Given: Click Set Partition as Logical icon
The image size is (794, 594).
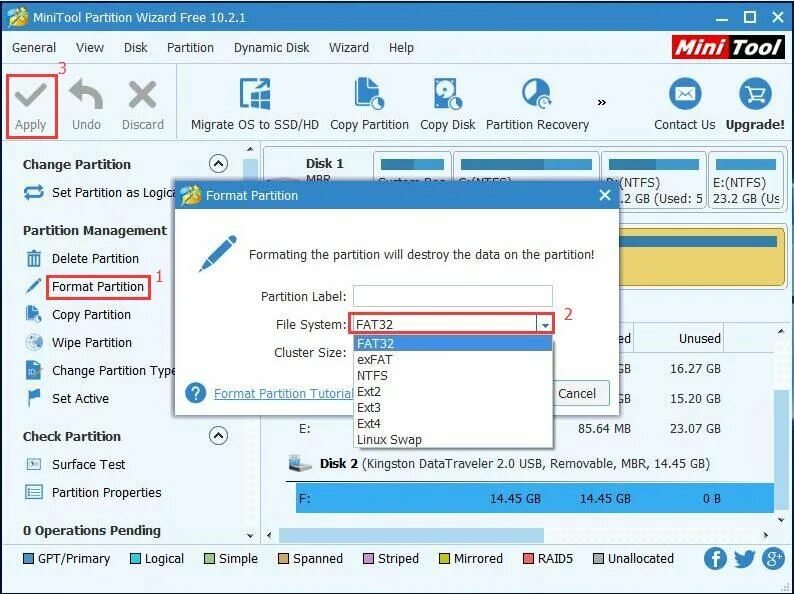Looking at the screenshot, I should pos(33,192).
